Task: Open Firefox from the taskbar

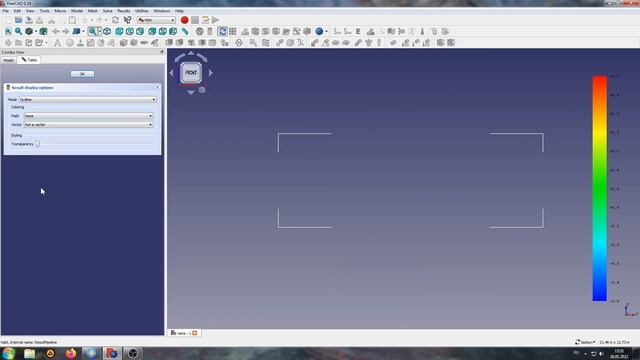Action: click(x=71, y=353)
